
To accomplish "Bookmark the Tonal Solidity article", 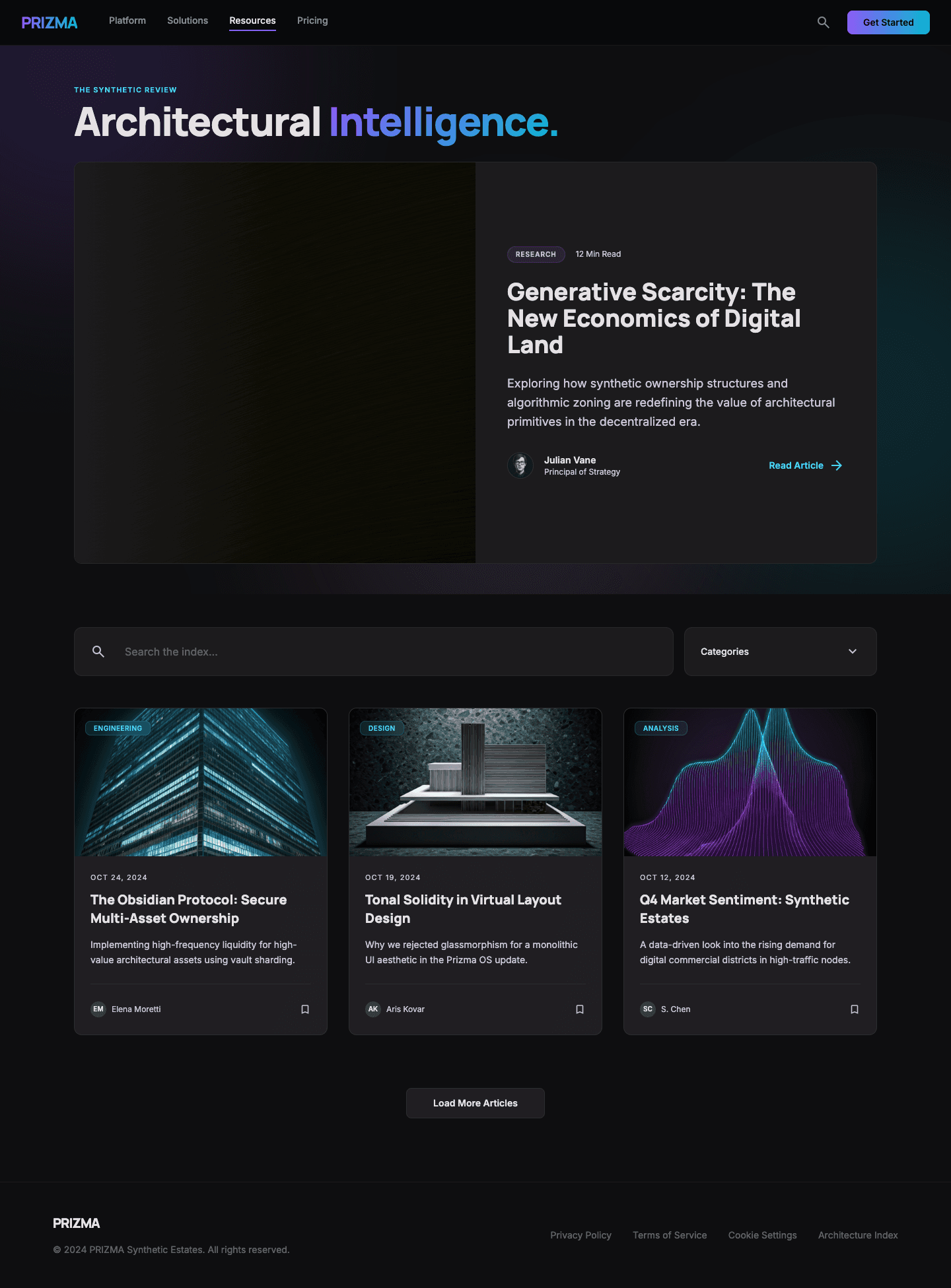I will pyautogui.click(x=580, y=1009).
